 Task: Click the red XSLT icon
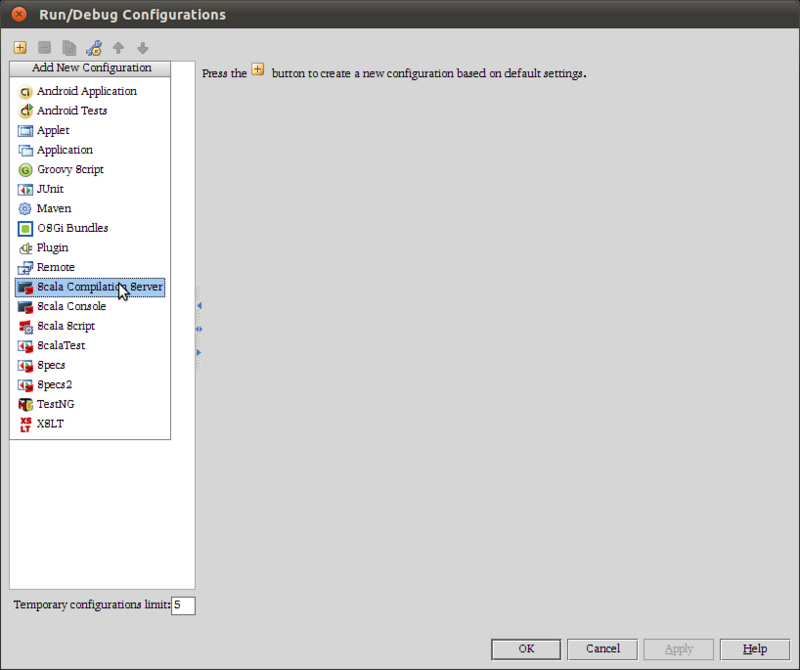(25, 424)
